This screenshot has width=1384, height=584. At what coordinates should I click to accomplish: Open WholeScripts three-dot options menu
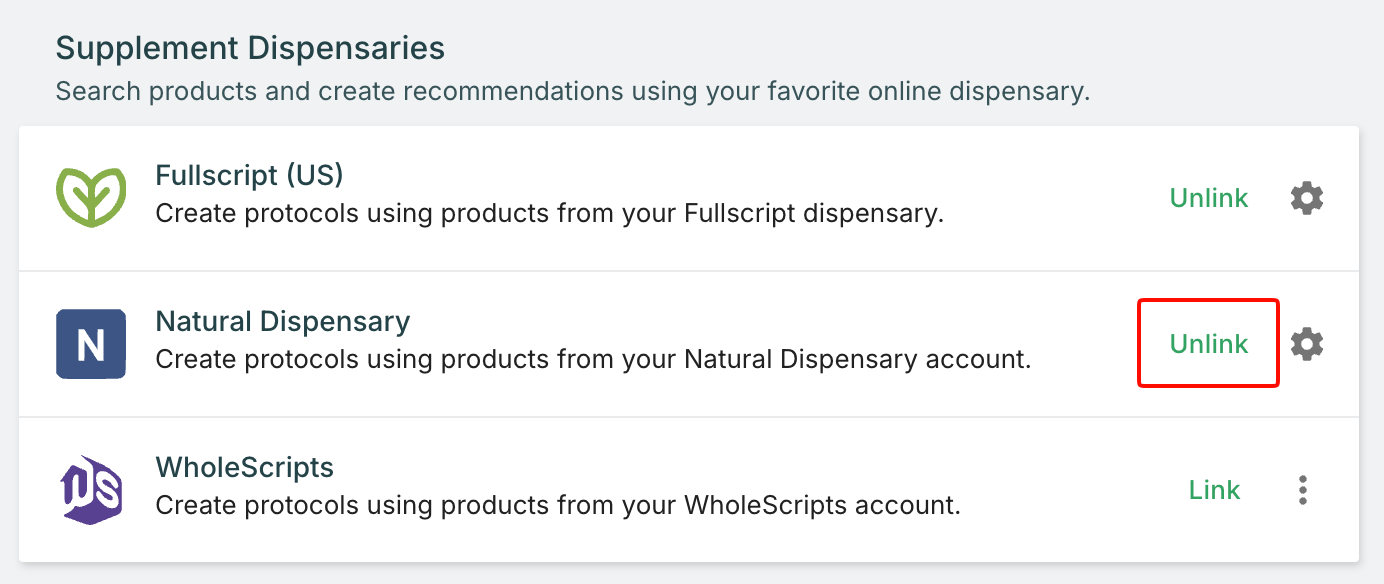point(1302,490)
